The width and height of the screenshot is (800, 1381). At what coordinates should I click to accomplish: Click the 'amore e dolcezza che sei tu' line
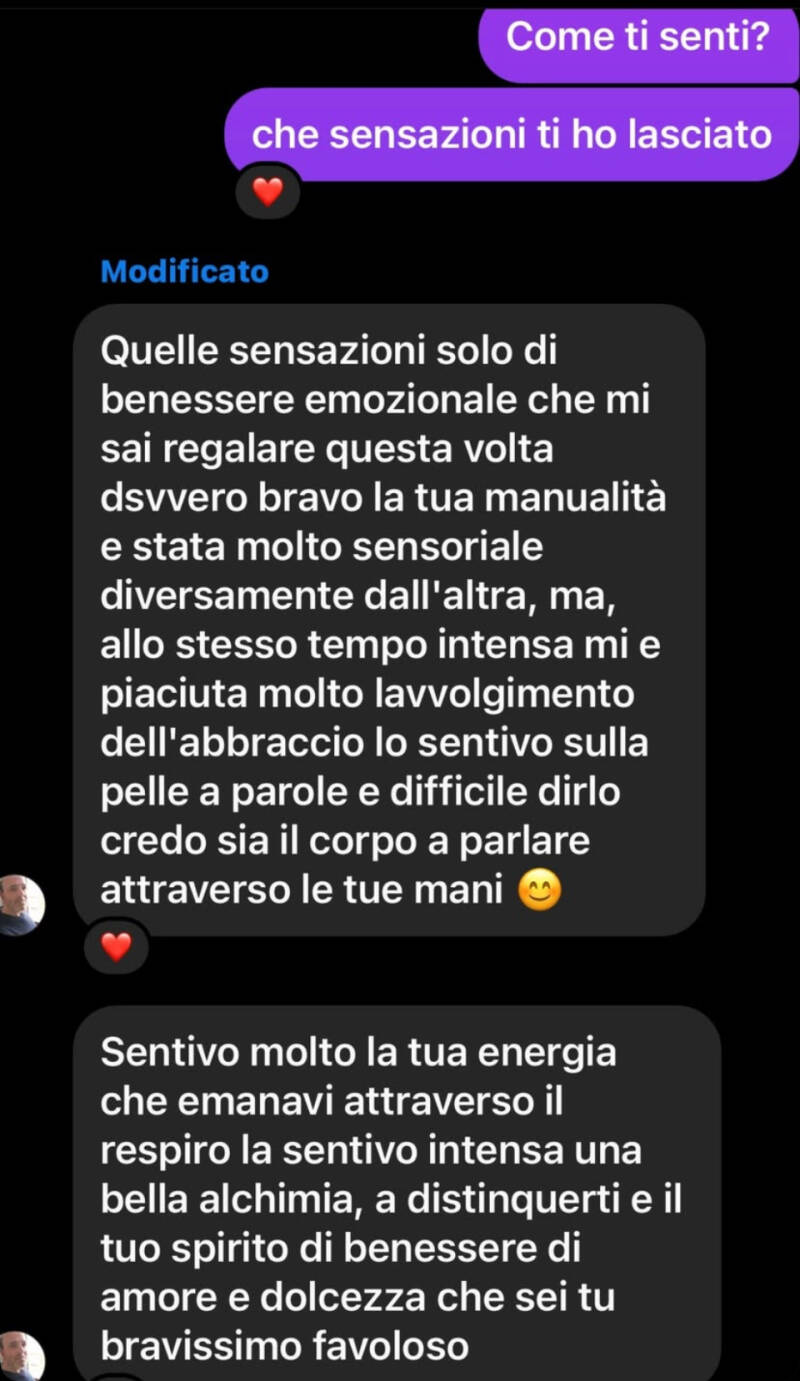[x=358, y=1298]
